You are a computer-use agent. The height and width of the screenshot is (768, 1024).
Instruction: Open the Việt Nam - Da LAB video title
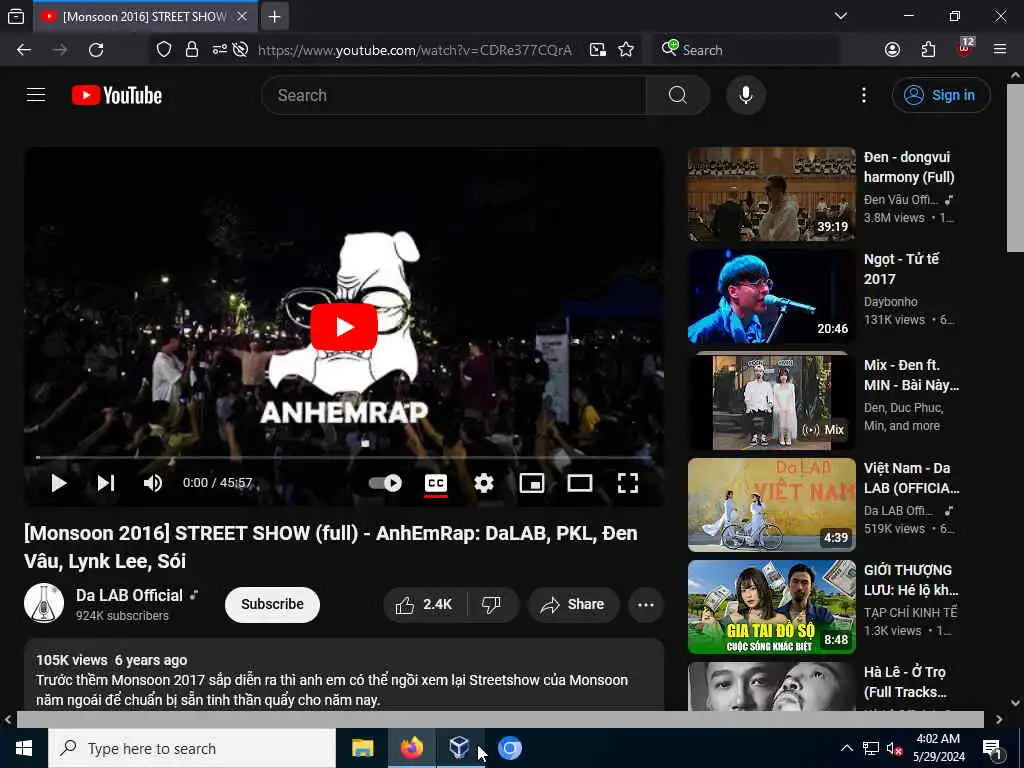coord(912,478)
